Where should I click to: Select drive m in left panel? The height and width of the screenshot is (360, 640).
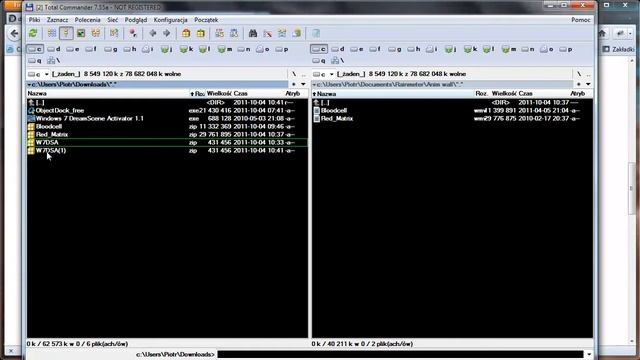point(224,49)
